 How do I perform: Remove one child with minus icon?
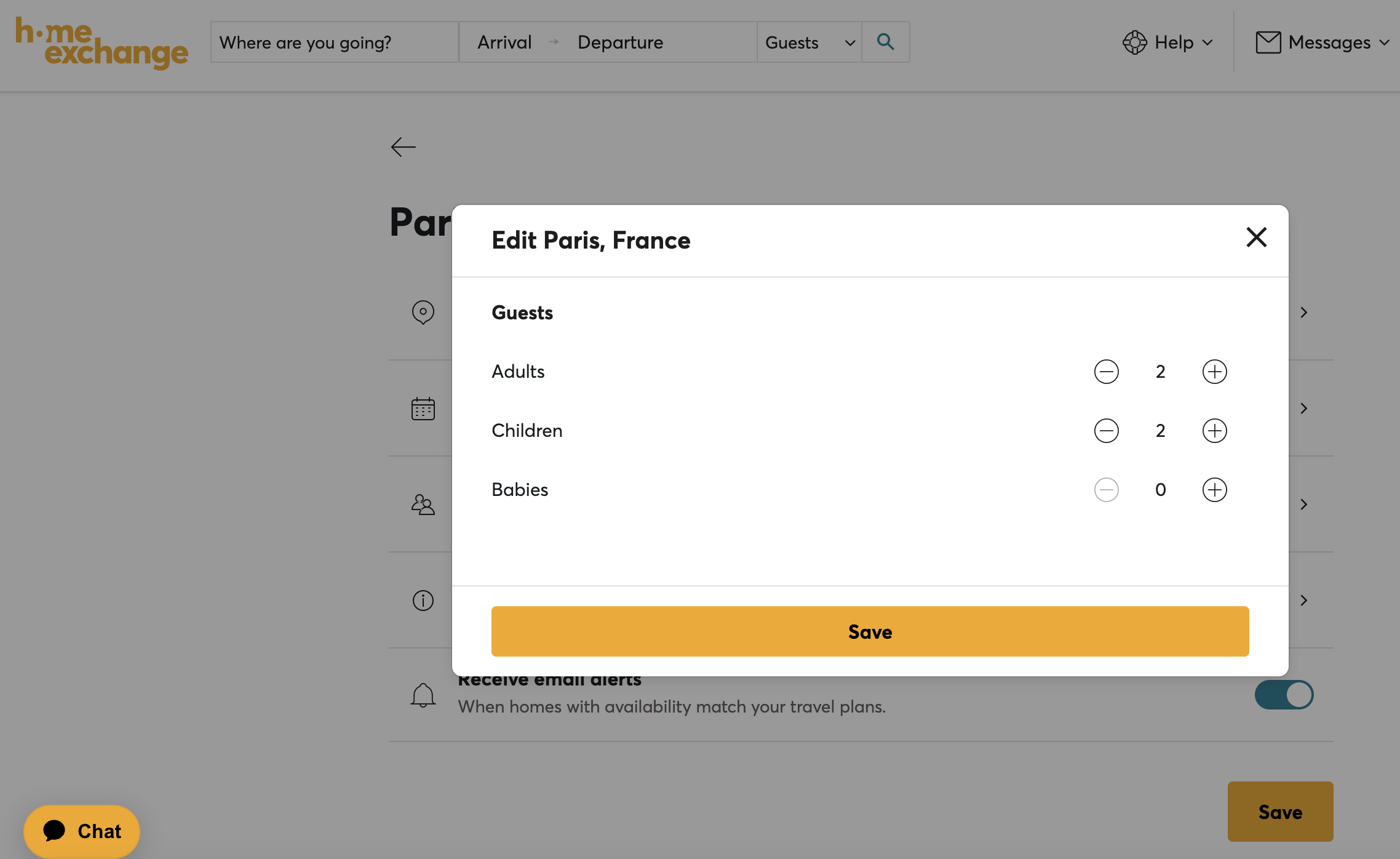(1106, 431)
